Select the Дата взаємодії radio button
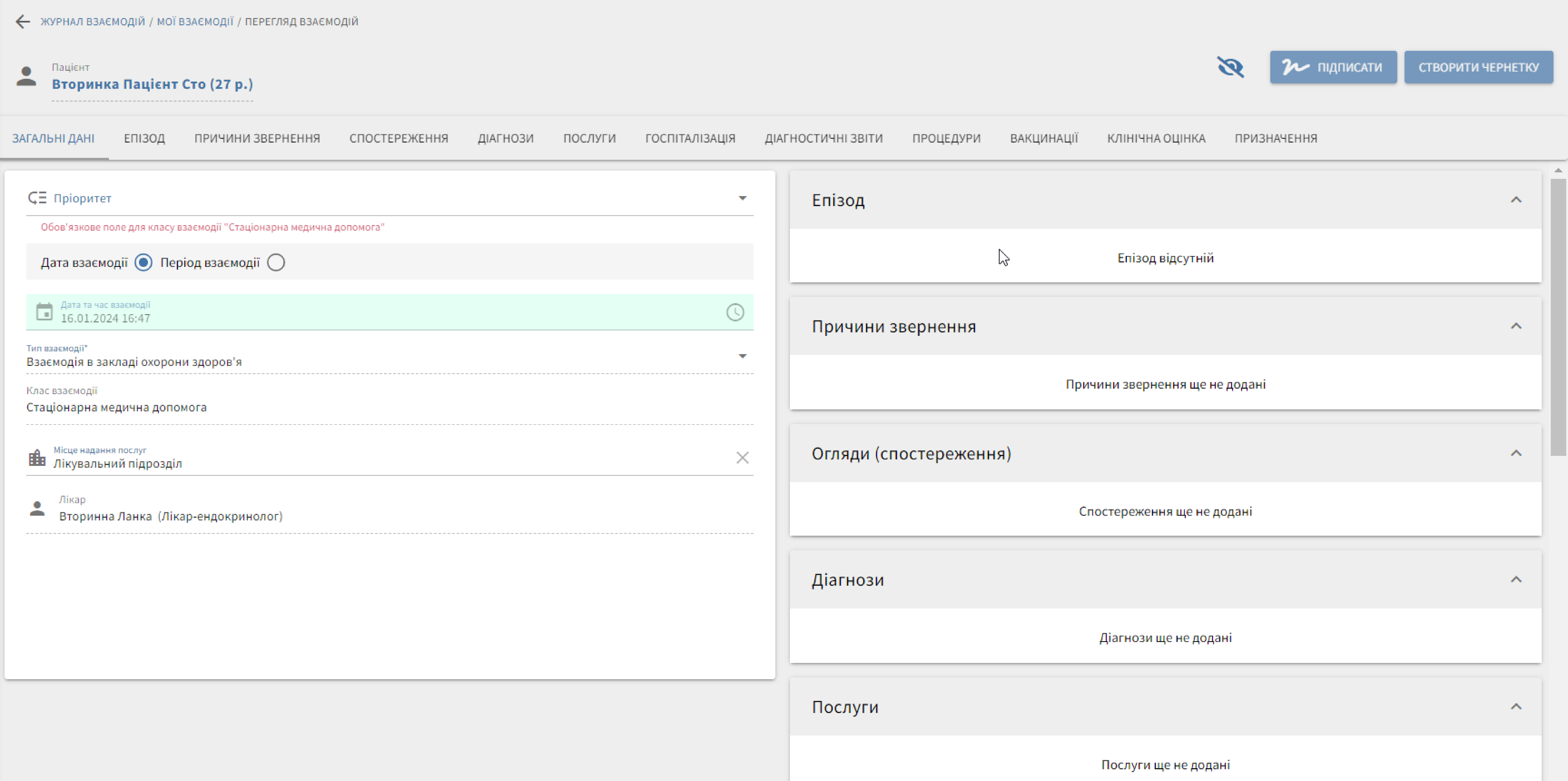This screenshot has height=781, width=1568. click(144, 262)
